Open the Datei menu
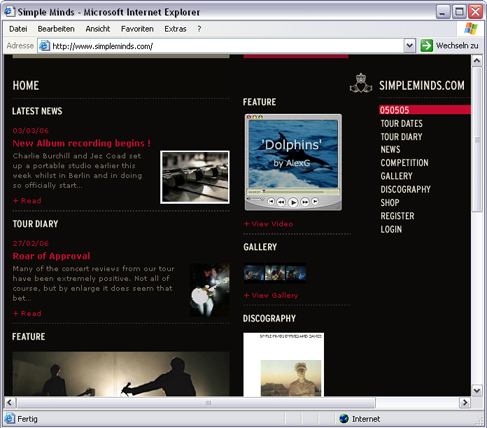487x428 pixels. coord(18,29)
